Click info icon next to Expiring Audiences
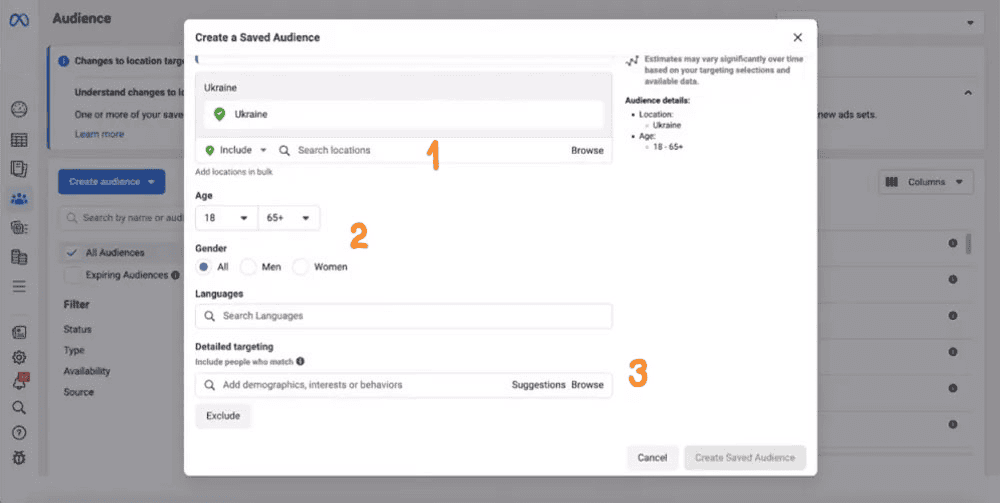 pos(173,275)
